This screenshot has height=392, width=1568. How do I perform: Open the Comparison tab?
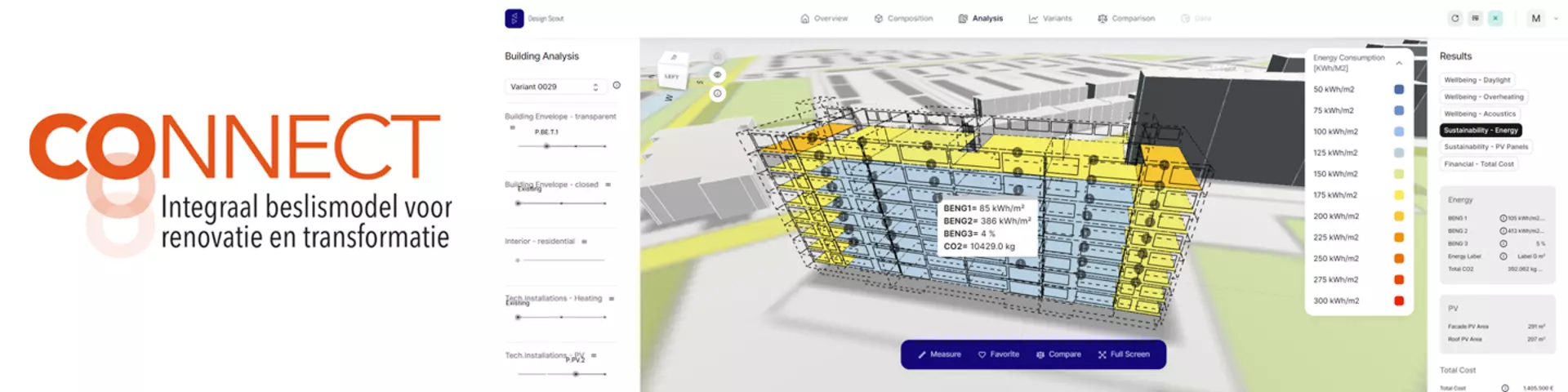1126,18
